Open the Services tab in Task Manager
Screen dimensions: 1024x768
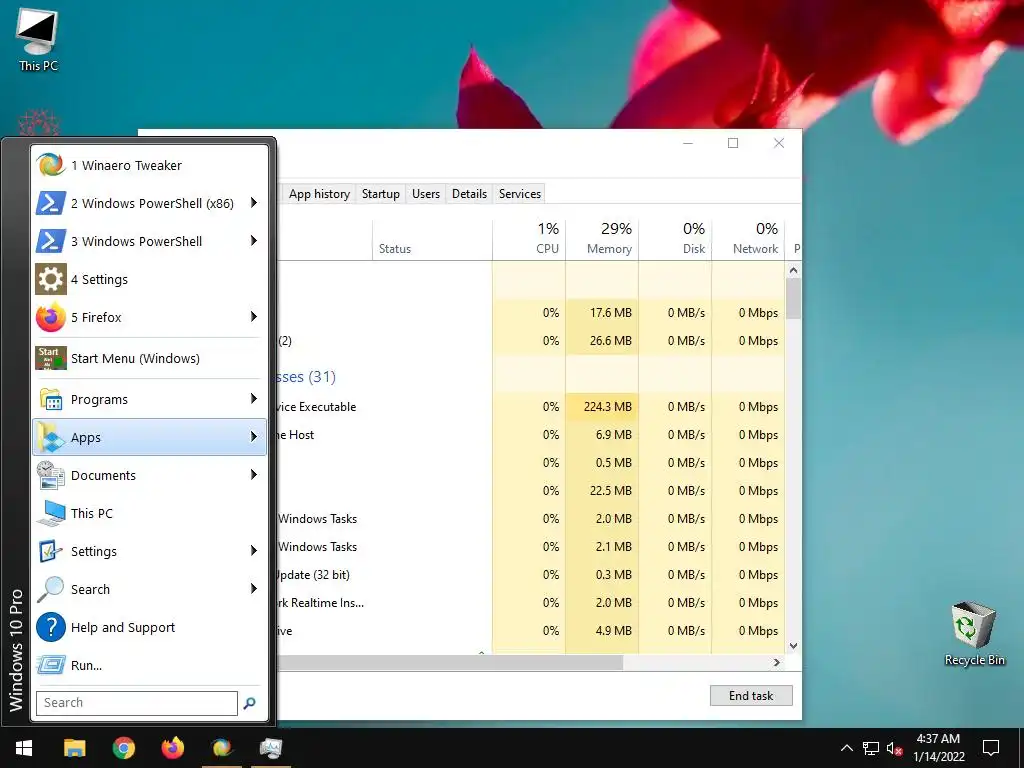[520, 194]
